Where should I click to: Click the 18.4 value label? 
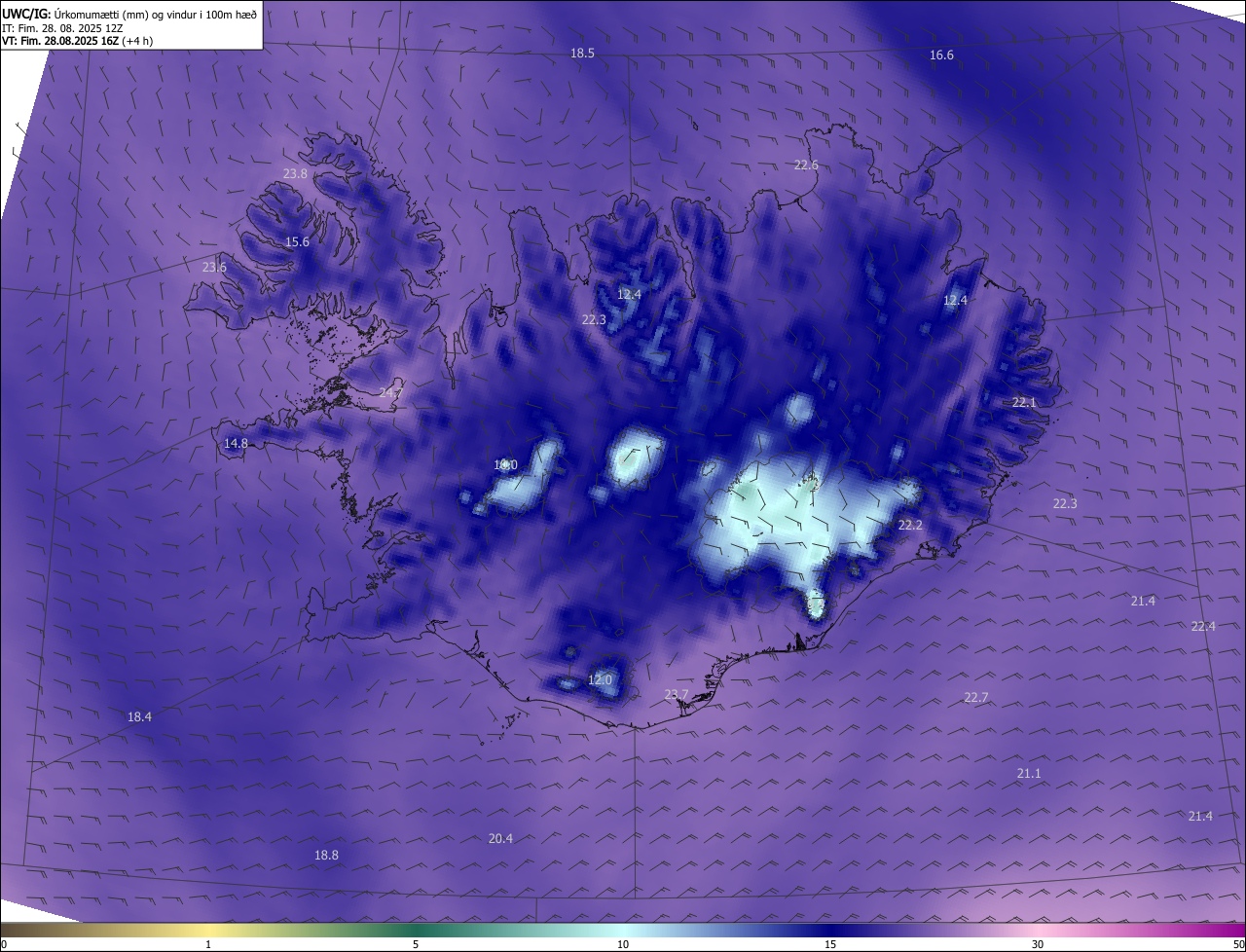[139, 717]
